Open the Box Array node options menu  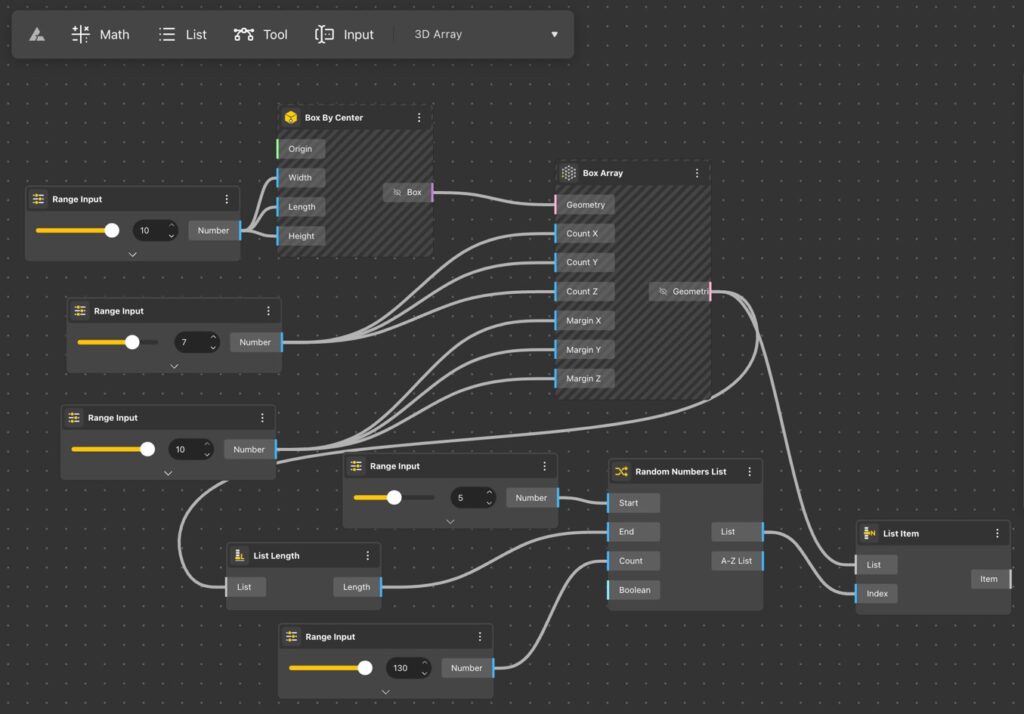click(697, 172)
